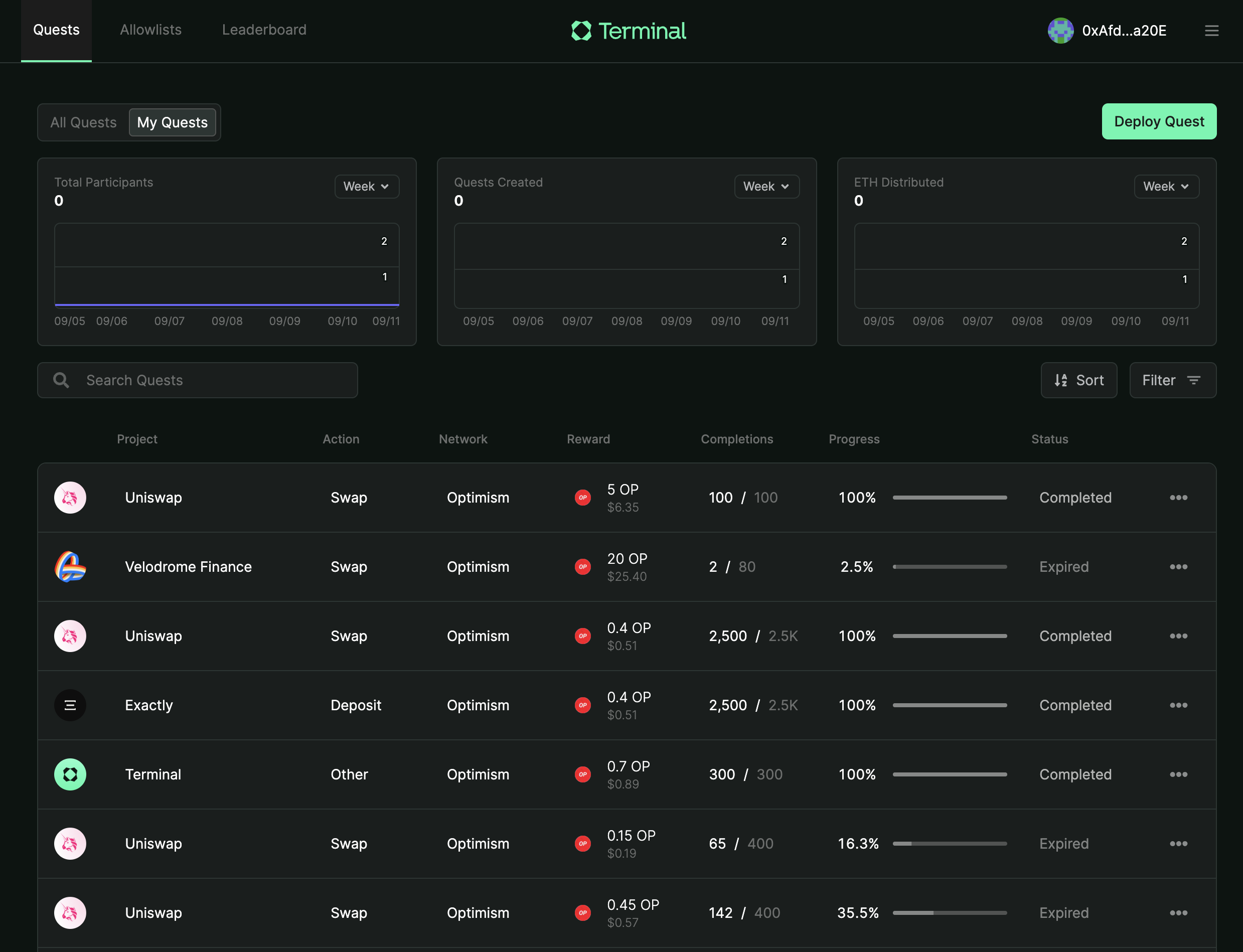Click the Terminal project row logo
1243x952 pixels.
(x=70, y=774)
